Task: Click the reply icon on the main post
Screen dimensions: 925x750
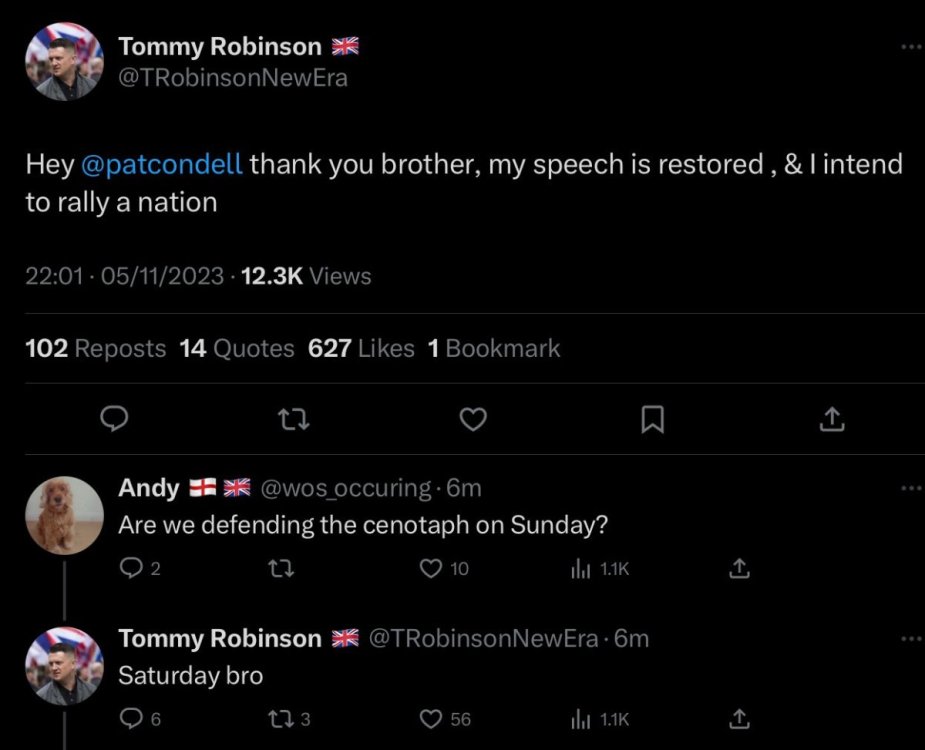Action: pos(116,421)
